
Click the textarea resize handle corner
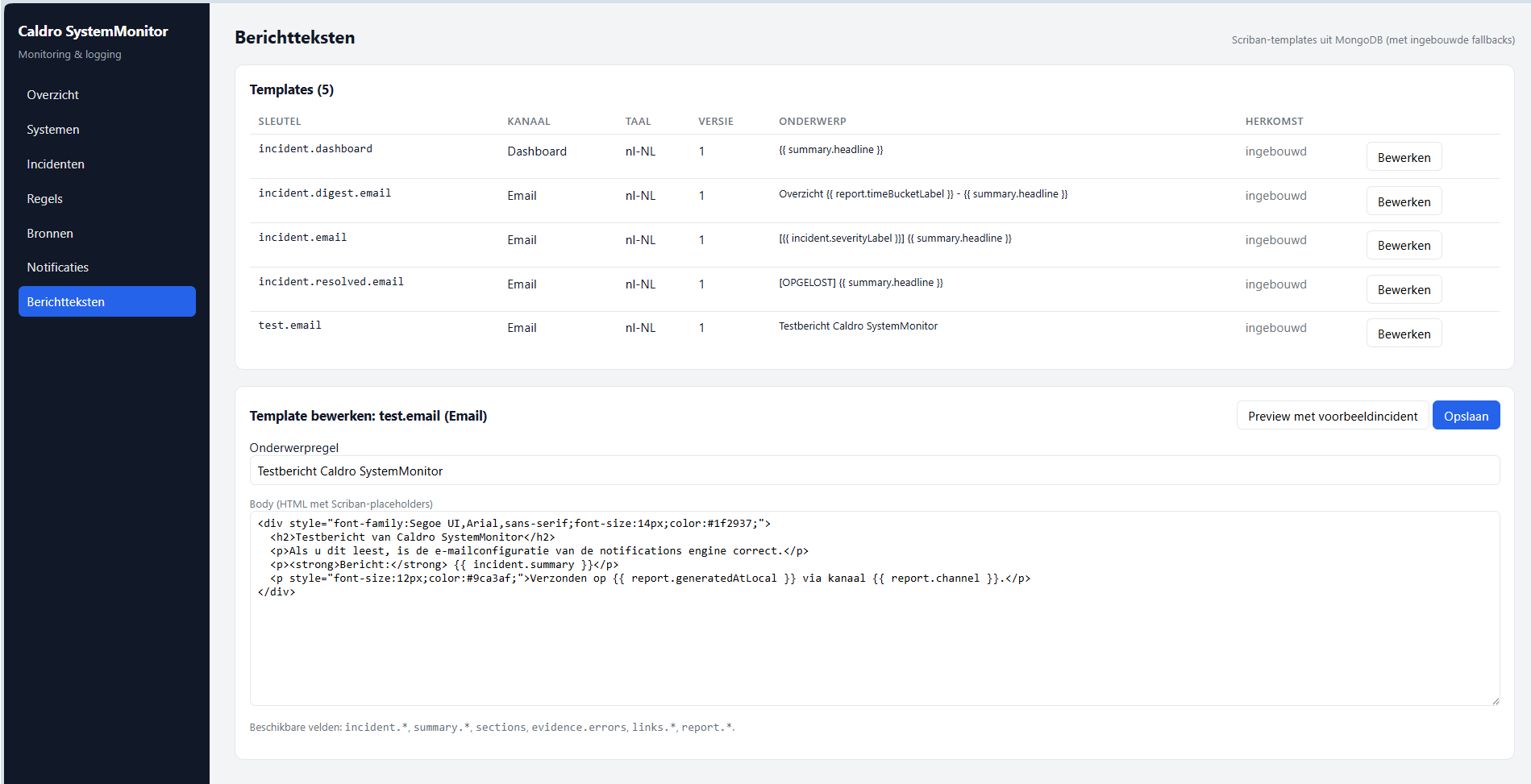(x=1495, y=701)
